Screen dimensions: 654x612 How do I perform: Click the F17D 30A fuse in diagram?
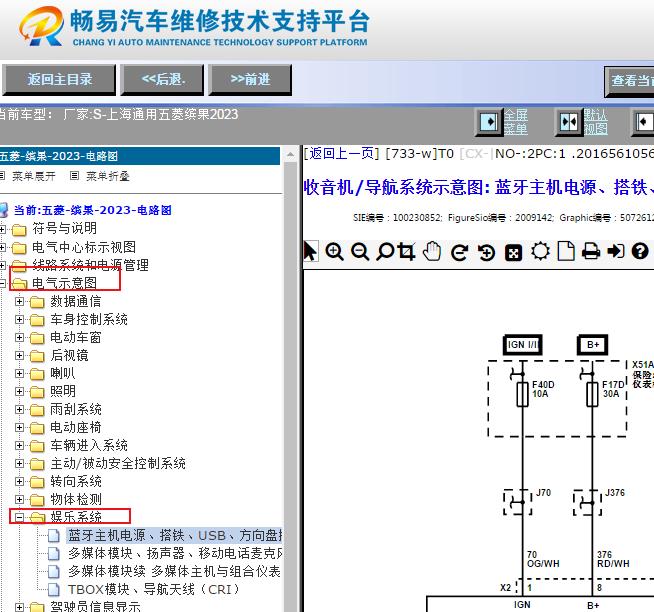point(592,394)
